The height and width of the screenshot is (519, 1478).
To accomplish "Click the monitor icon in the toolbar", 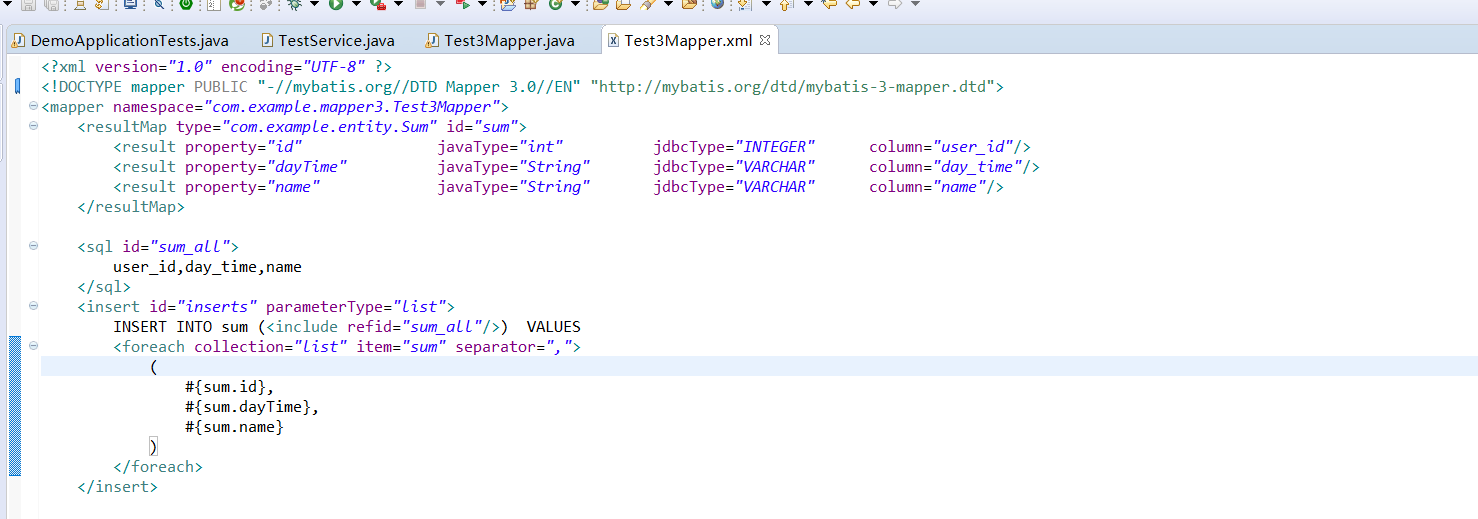I will [130, 4].
